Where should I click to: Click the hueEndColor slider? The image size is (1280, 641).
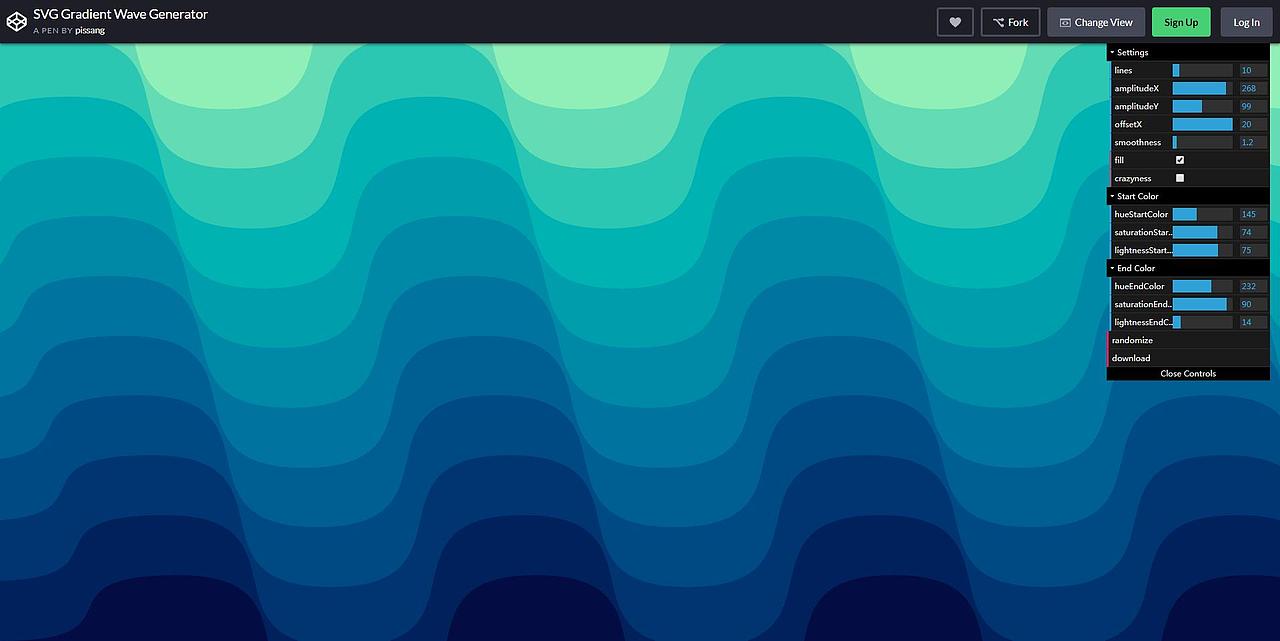(x=1201, y=286)
